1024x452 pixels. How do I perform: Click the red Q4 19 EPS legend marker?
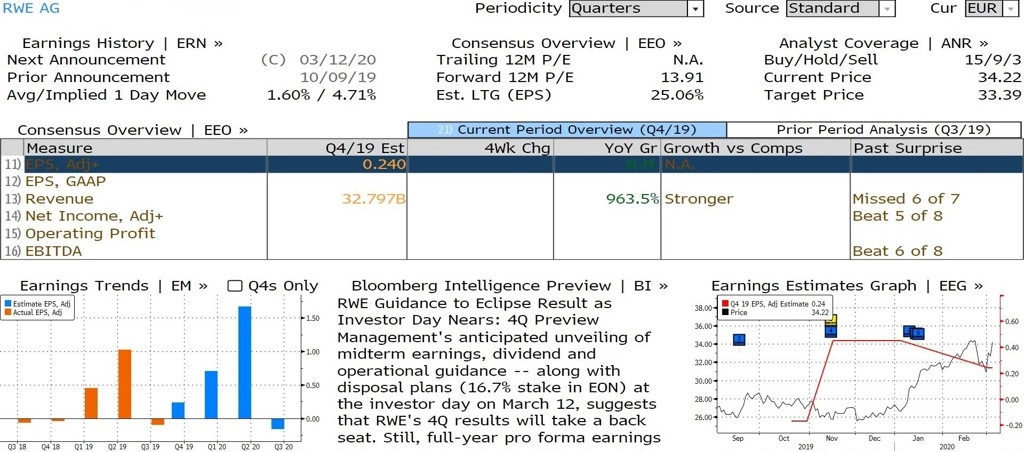click(x=724, y=304)
